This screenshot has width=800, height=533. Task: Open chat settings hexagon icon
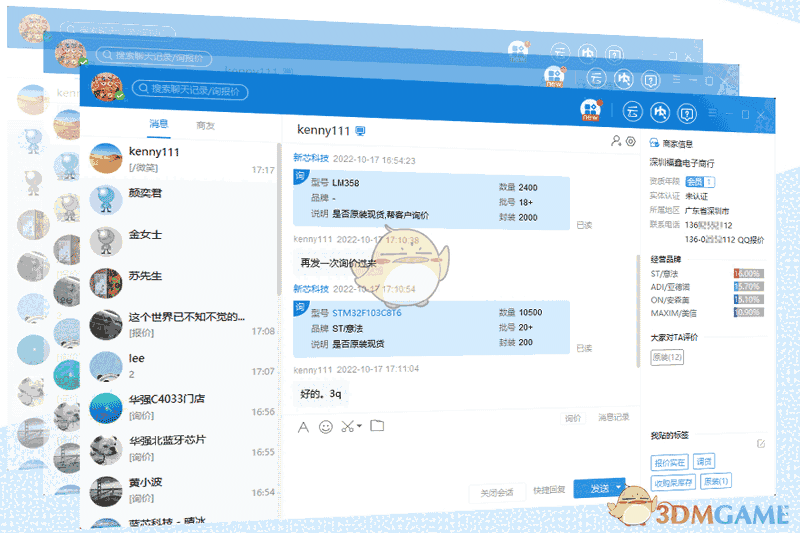(631, 141)
